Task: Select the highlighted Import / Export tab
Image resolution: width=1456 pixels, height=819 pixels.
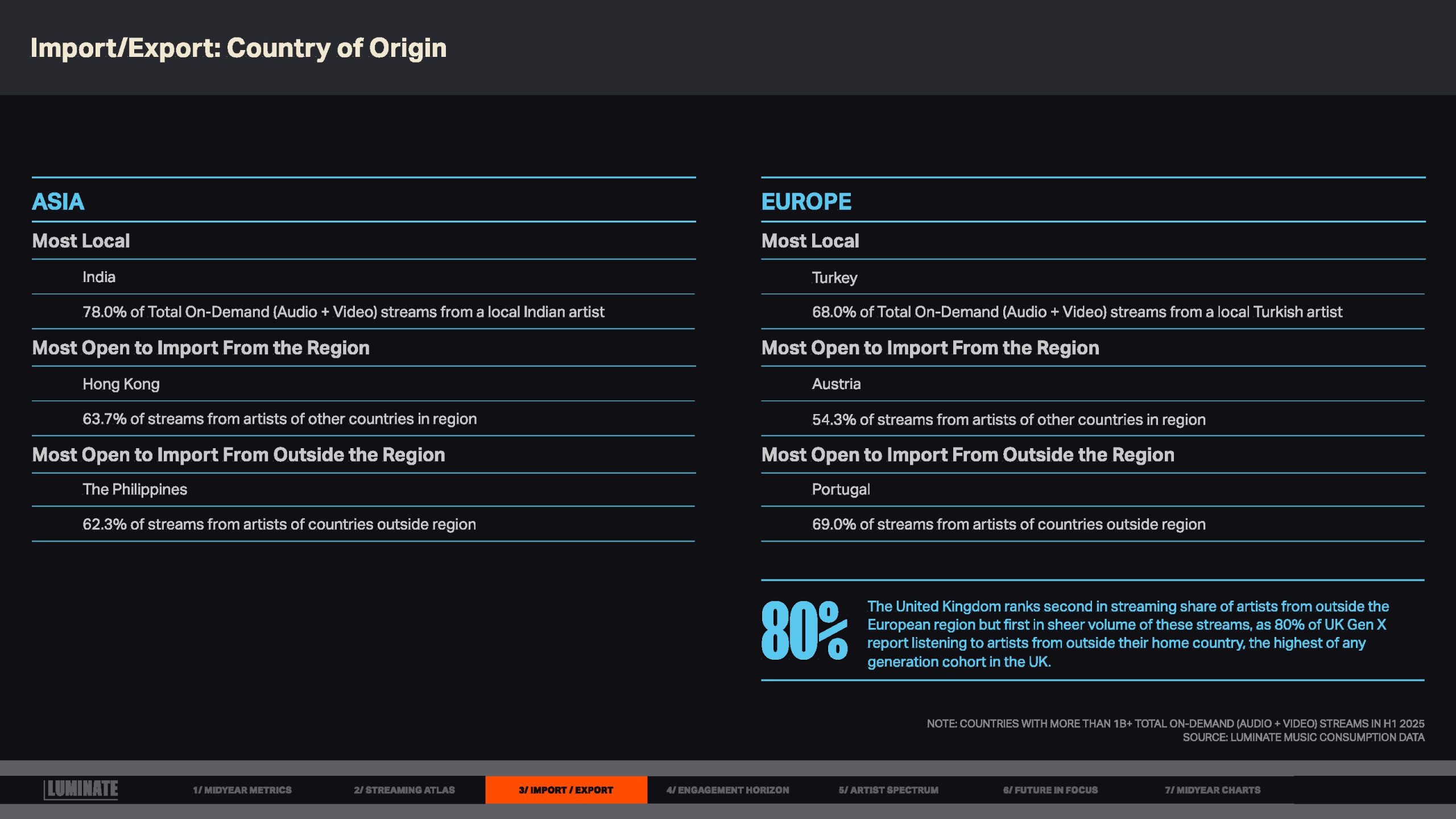Action: click(565, 790)
